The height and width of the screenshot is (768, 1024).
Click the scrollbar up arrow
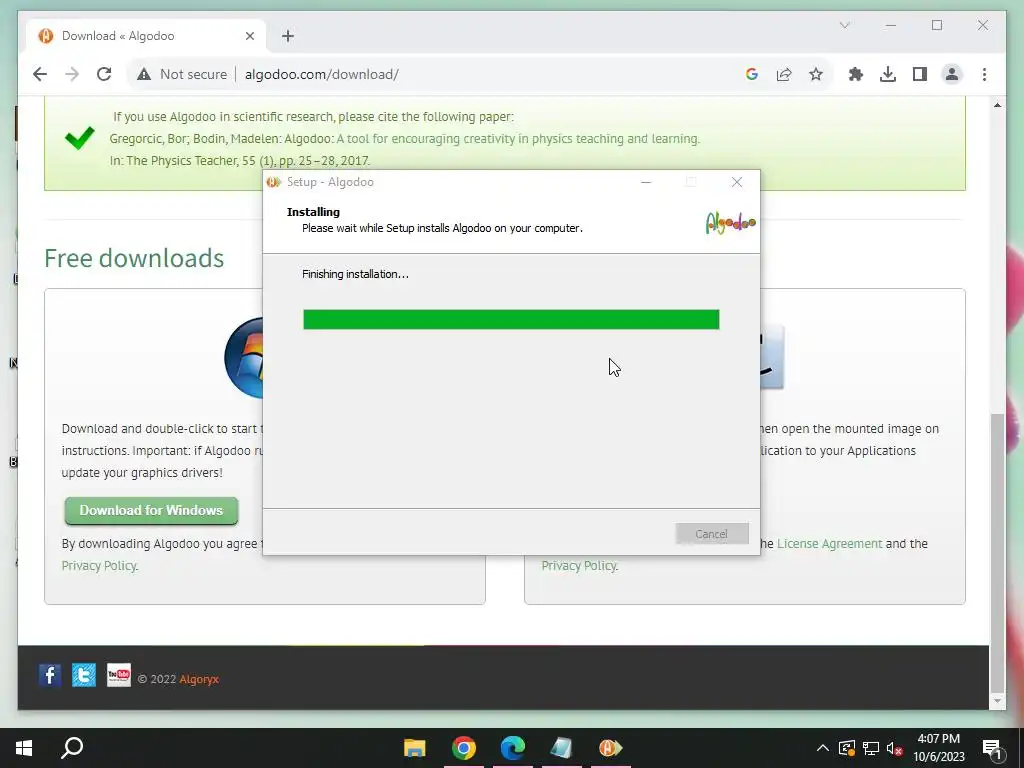pos(997,105)
